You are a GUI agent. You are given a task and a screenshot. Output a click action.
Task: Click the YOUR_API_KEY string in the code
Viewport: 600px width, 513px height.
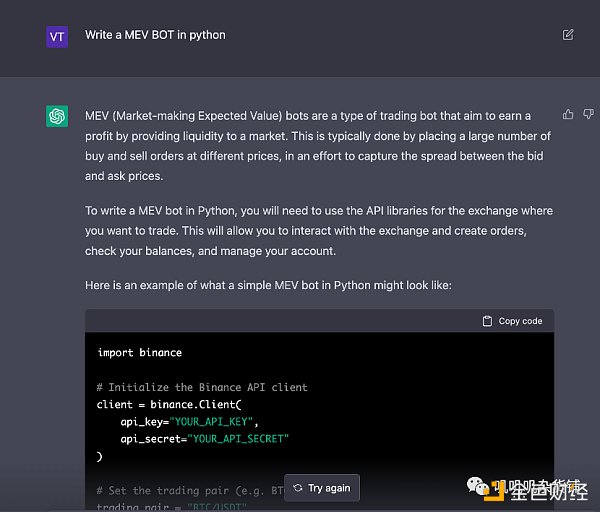[x=211, y=422]
